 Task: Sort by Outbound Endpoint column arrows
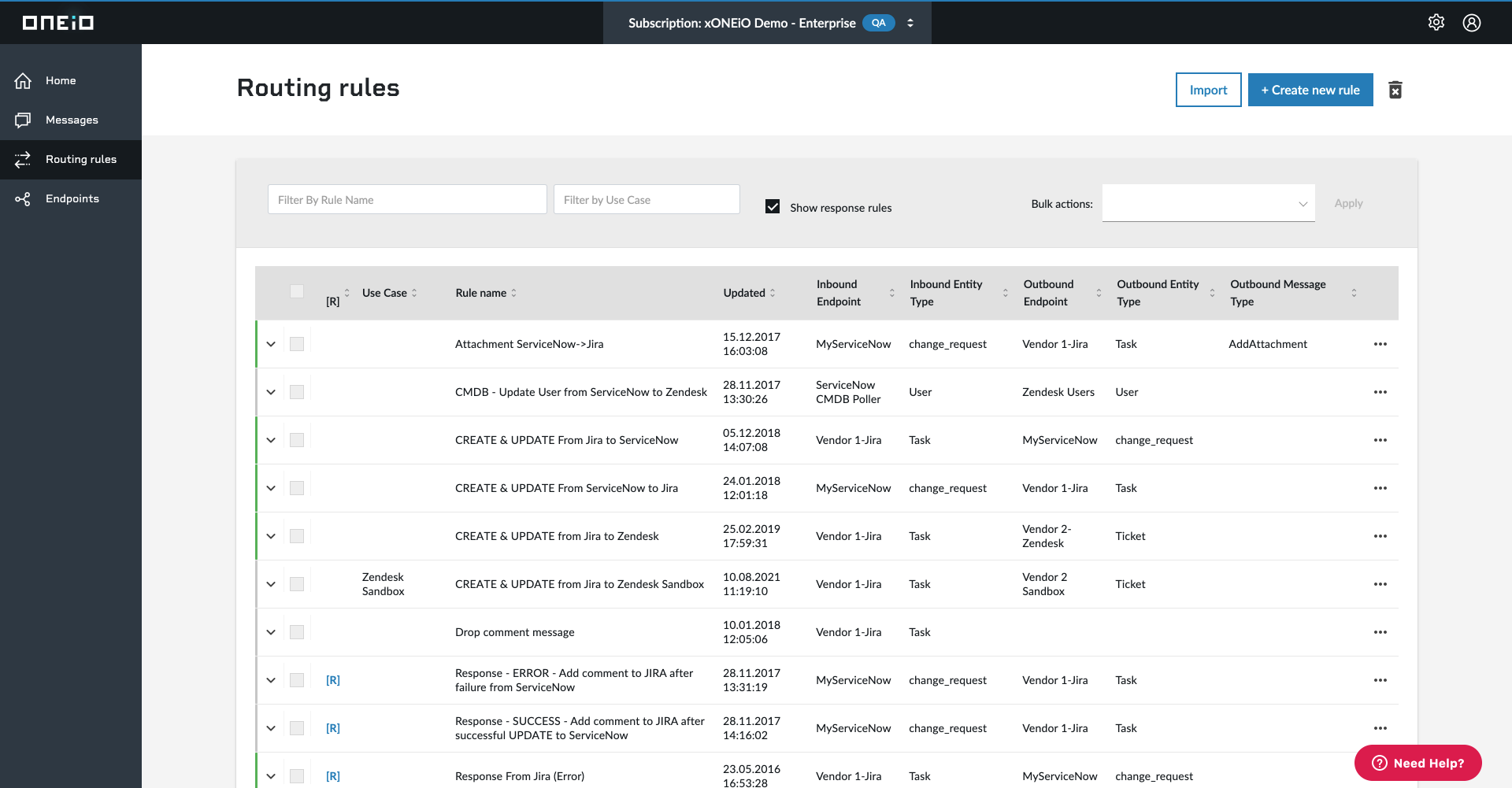(x=1099, y=293)
